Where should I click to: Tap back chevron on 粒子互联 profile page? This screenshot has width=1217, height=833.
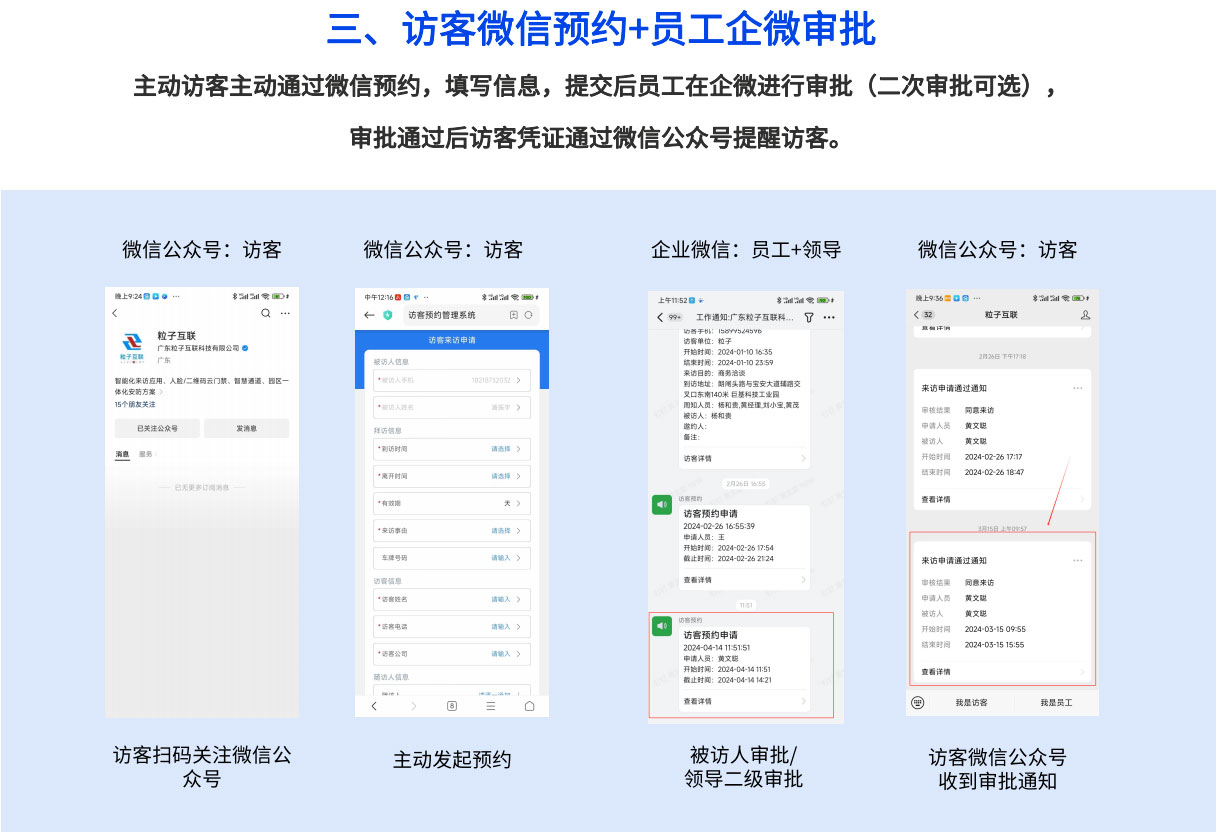114,313
